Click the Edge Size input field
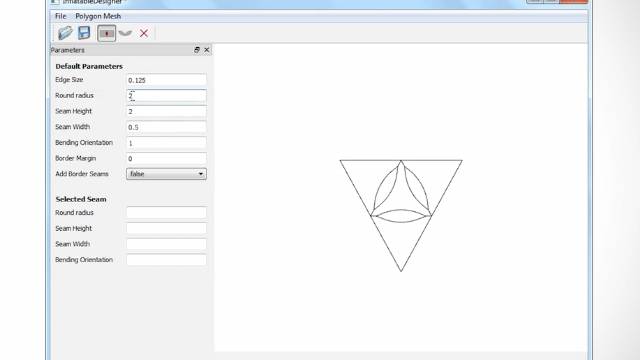Image resolution: width=640 pixels, height=360 pixels. 166,80
